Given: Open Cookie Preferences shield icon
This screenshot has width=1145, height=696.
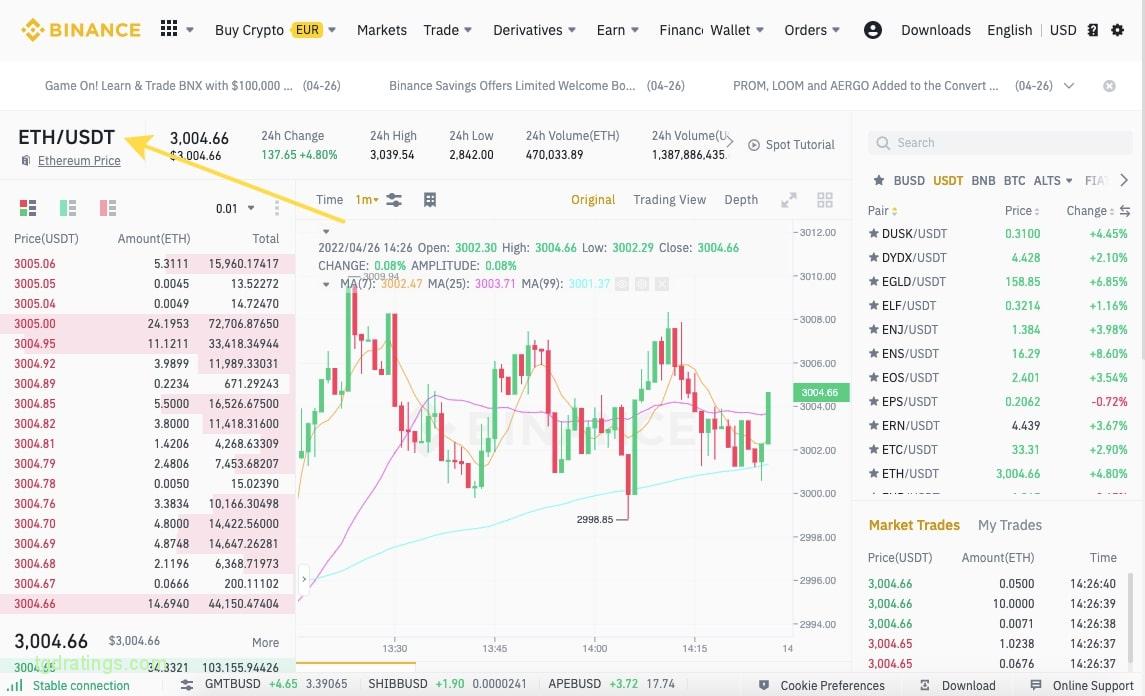Looking at the screenshot, I should coord(764,685).
